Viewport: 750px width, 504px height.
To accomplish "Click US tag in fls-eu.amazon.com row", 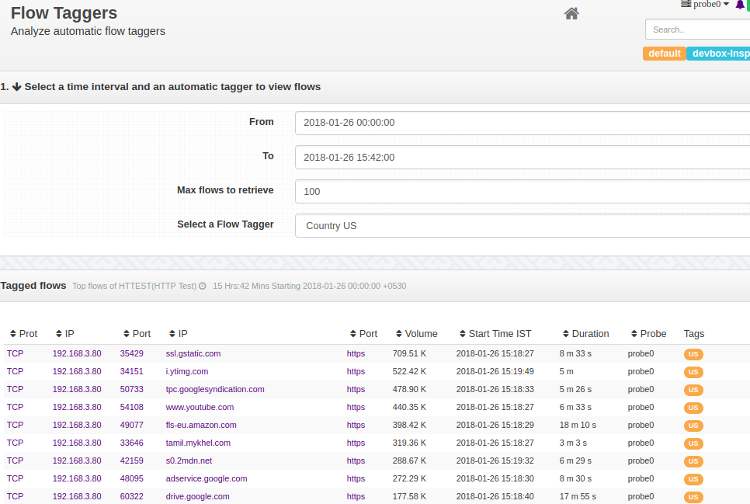I will [693, 426].
